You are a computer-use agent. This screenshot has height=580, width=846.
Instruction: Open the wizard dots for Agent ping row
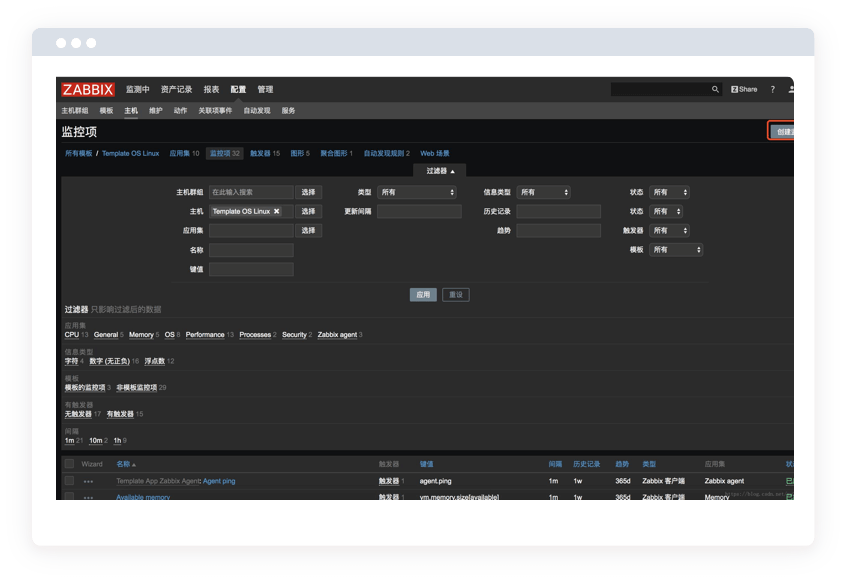pyautogui.click(x=88, y=481)
